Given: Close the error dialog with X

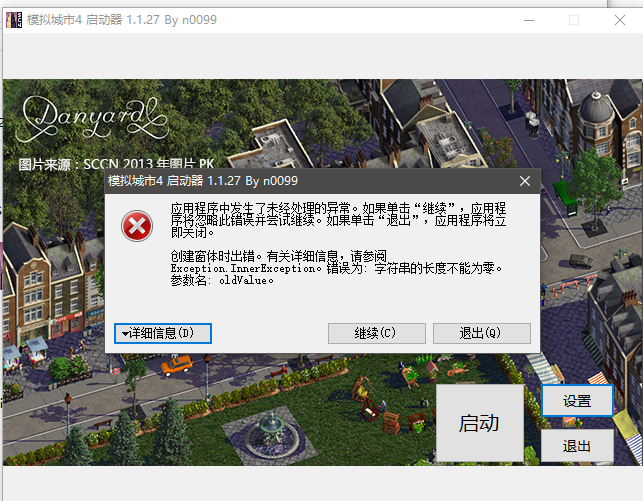Looking at the screenshot, I should (524, 181).
